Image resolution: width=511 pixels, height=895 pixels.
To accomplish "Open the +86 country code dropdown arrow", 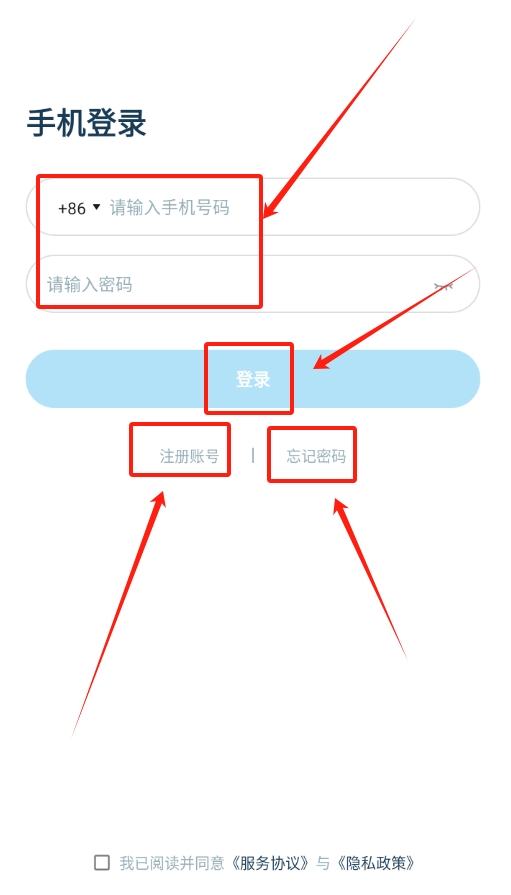I will click(x=96, y=207).
